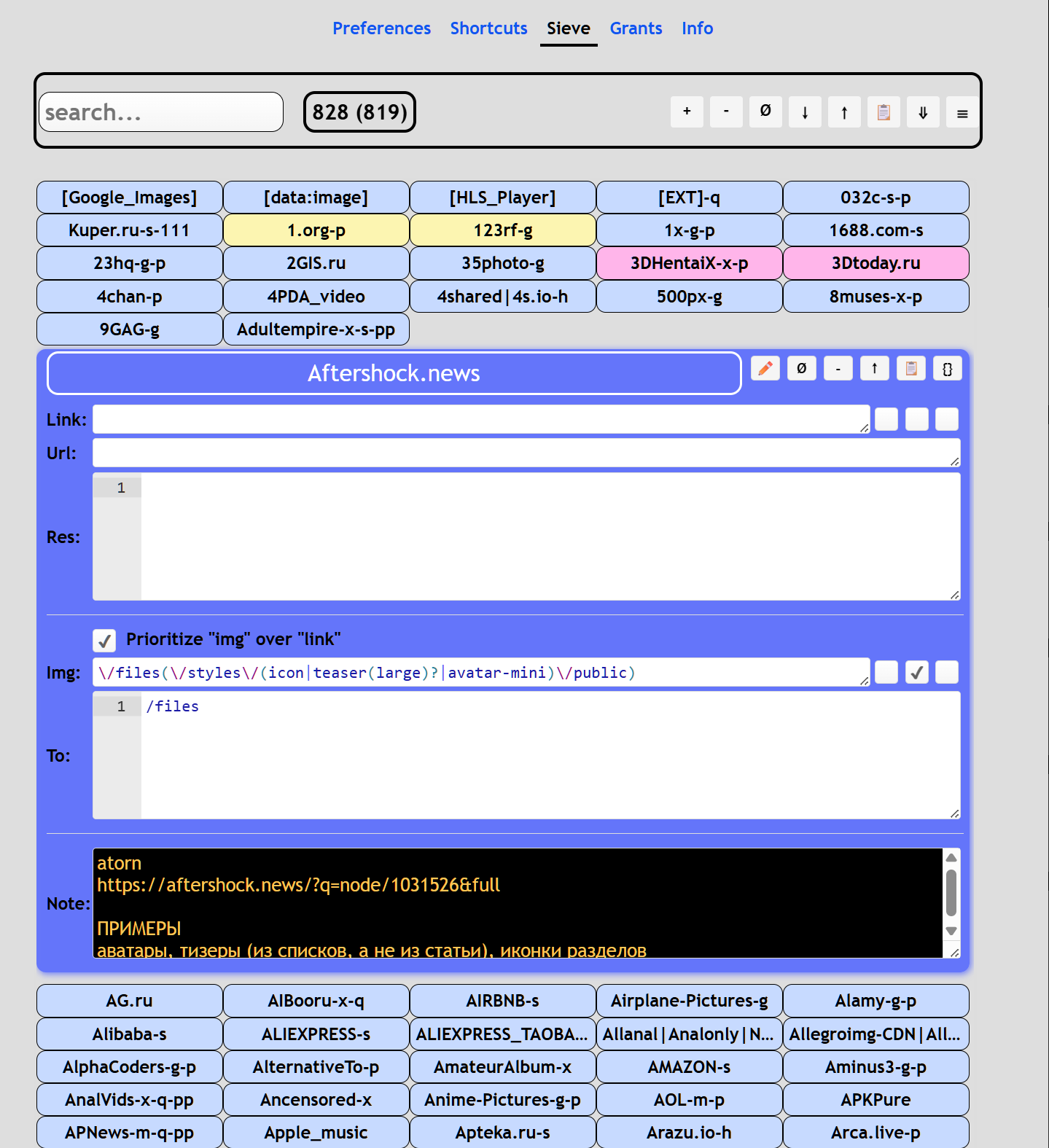Click the pencil icon for the Aftershock.news rule
Viewport: 1049px width, 1148px height.
pos(765,368)
